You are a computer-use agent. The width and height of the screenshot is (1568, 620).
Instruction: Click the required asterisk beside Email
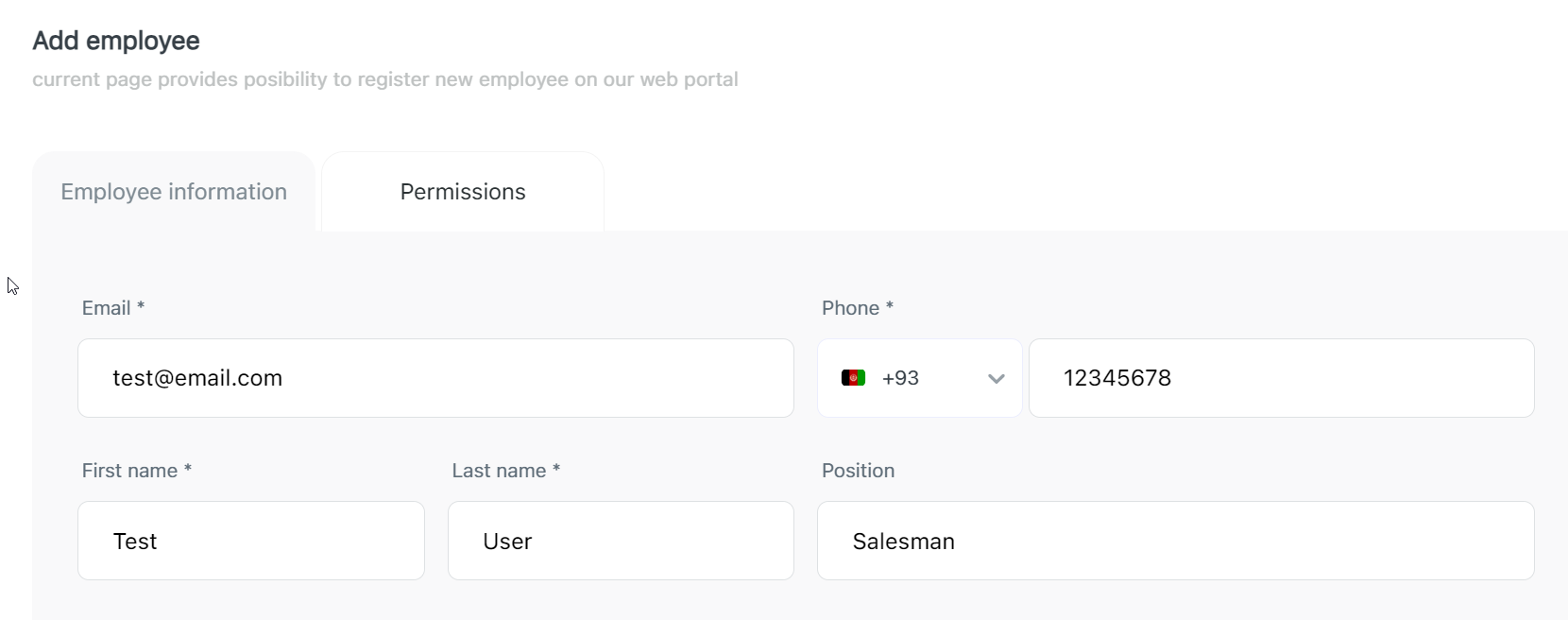(x=141, y=306)
